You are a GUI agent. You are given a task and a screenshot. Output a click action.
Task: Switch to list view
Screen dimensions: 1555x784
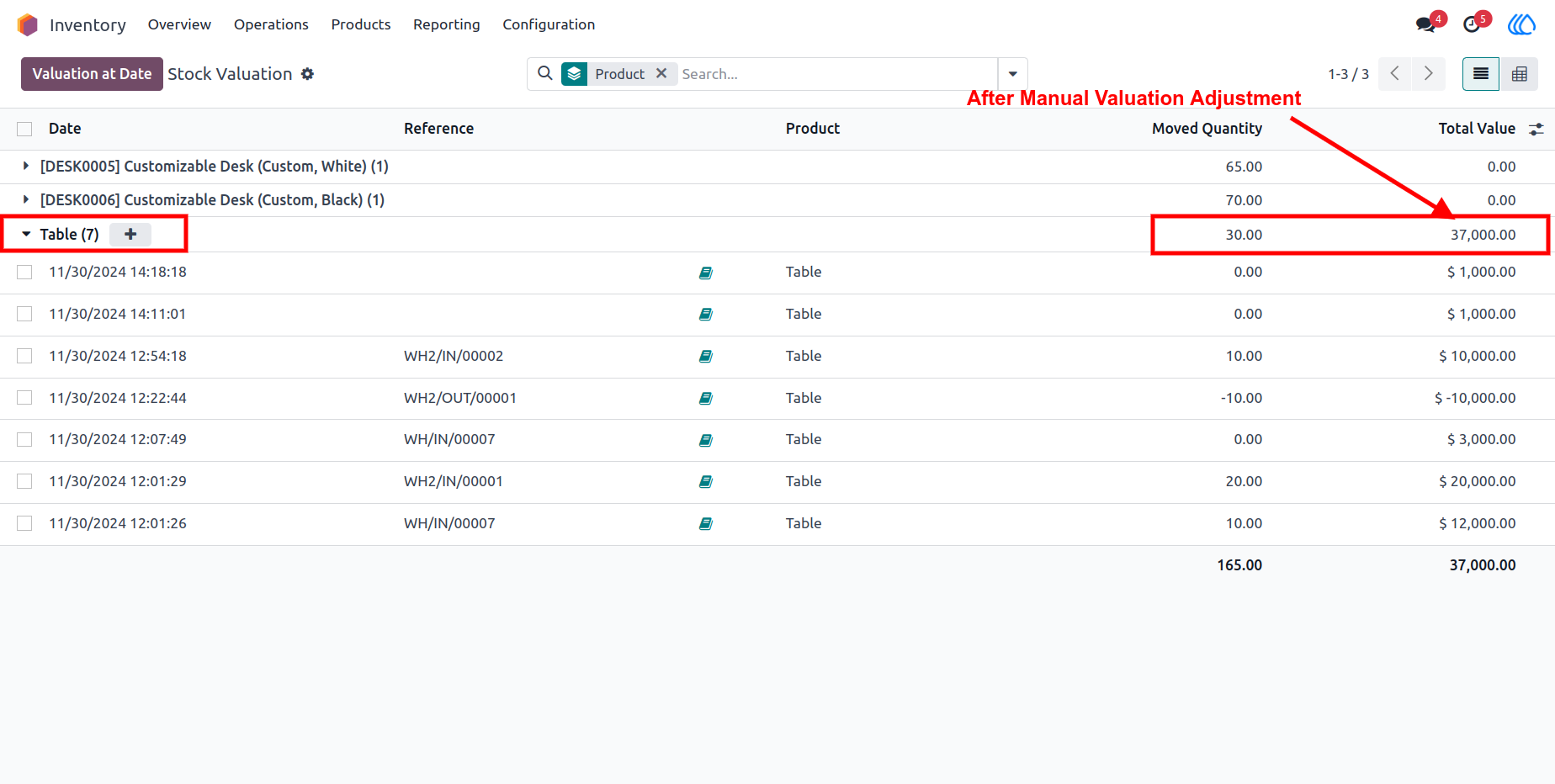pos(1481,74)
